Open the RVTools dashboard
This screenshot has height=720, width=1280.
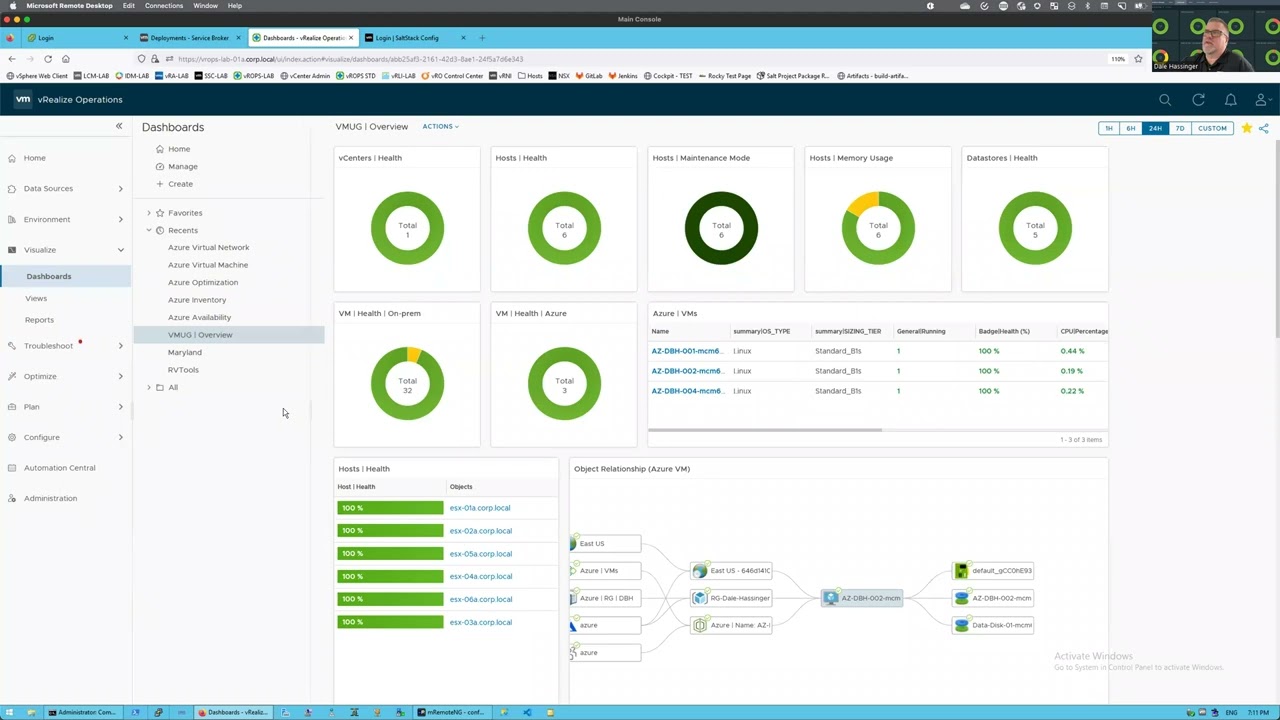(183, 370)
